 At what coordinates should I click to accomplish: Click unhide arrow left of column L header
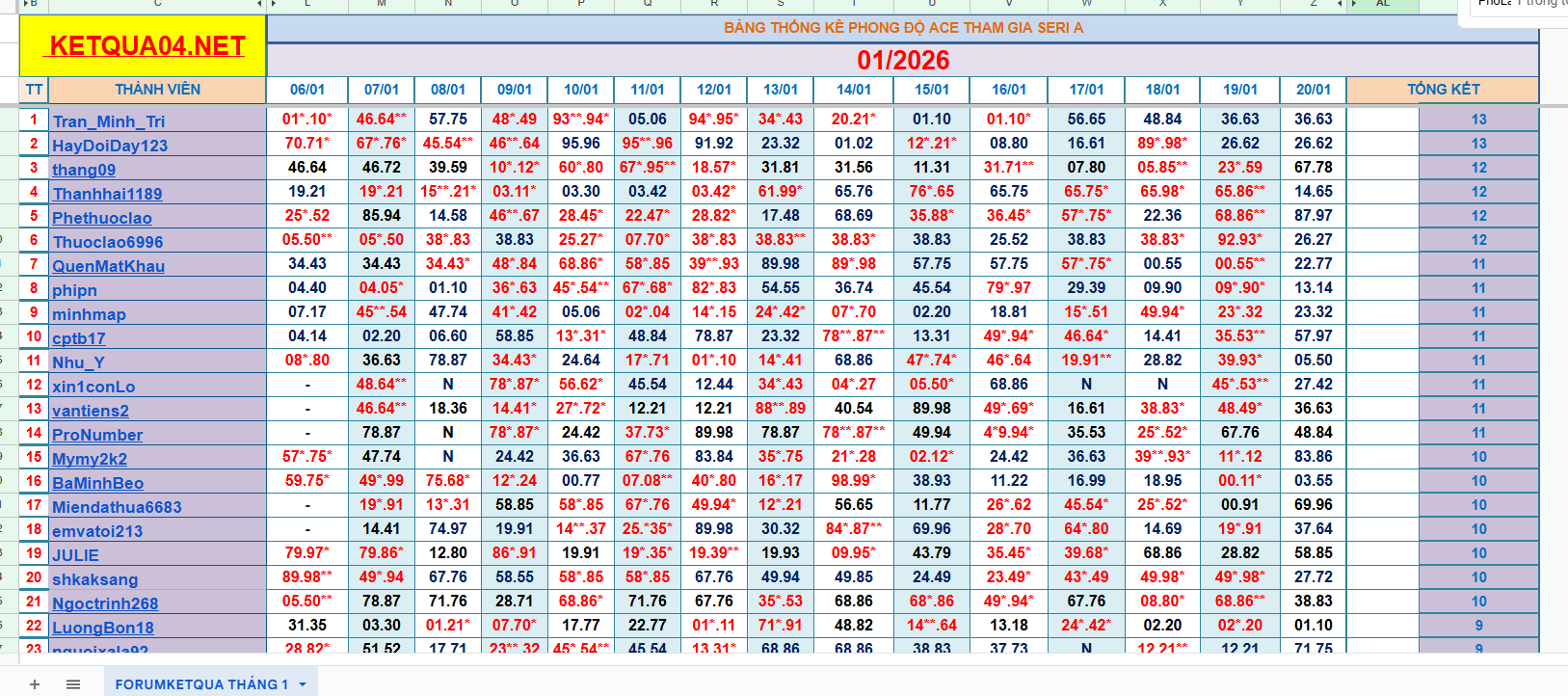pyautogui.click(x=274, y=4)
